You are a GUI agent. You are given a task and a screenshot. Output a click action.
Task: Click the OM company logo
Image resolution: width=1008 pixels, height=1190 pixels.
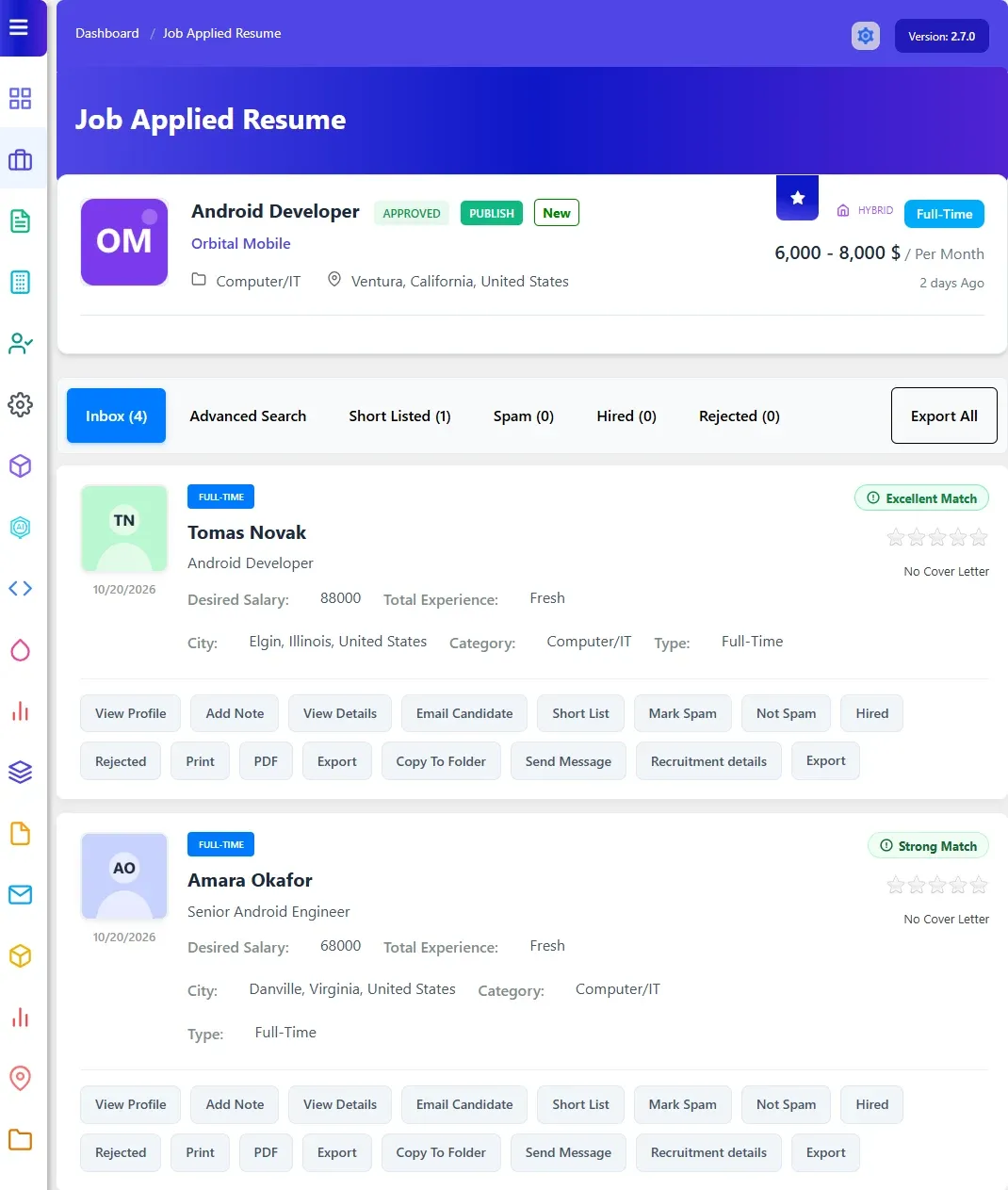tap(124, 242)
